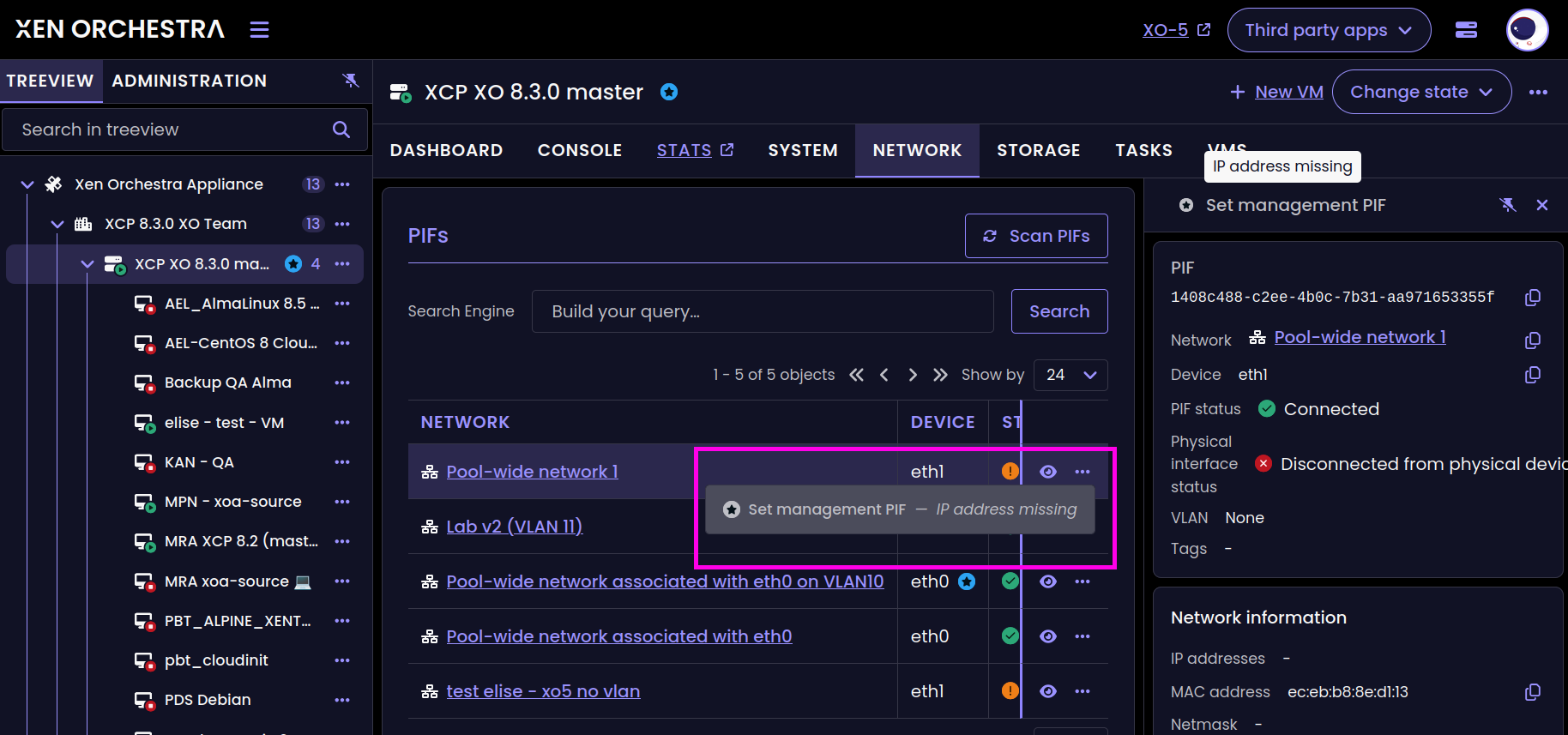Open the Change state dropdown

click(x=1421, y=92)
